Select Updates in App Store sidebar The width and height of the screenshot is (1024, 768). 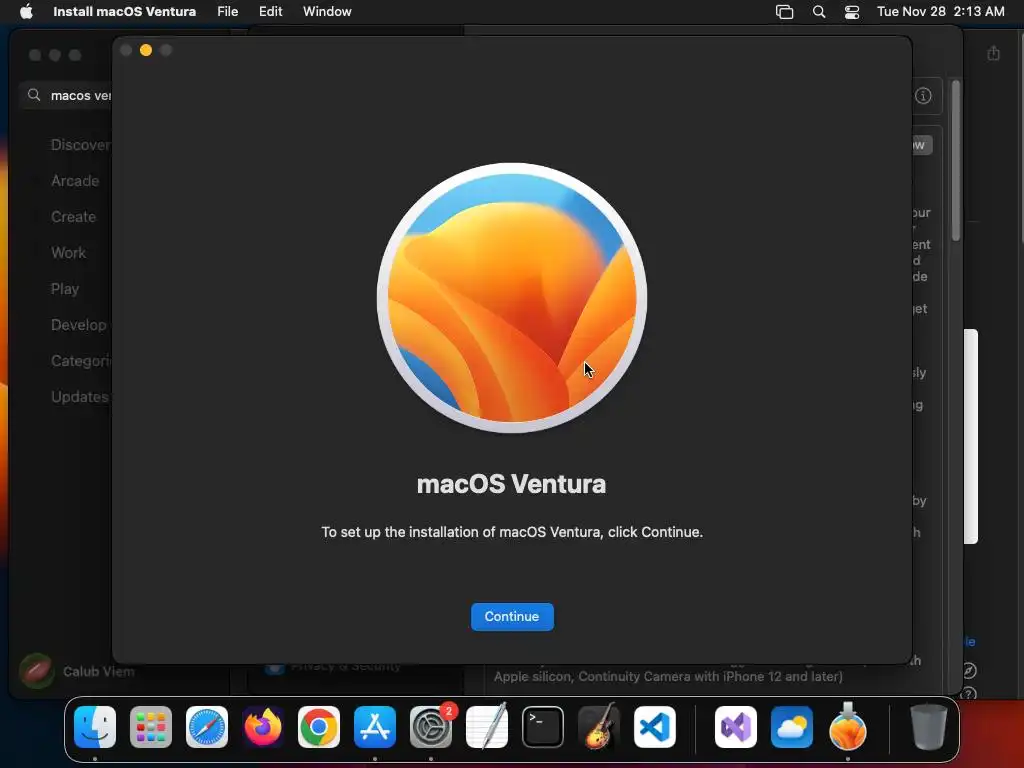80,396
